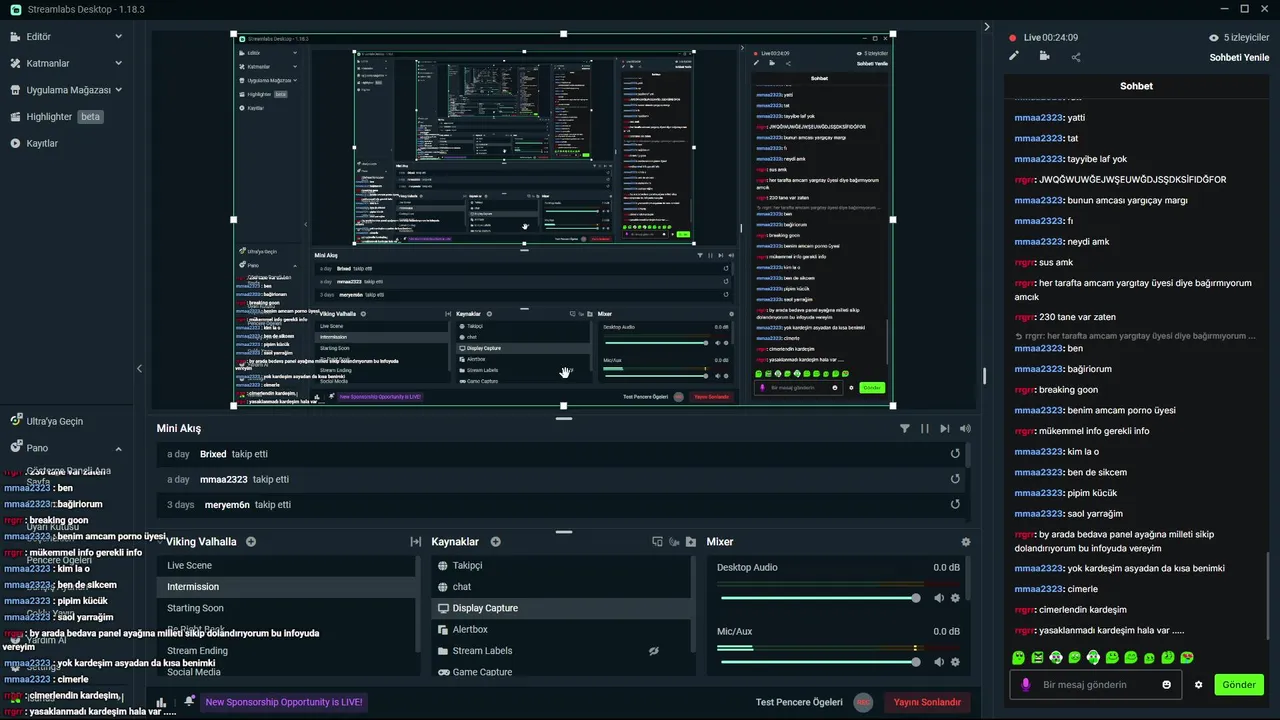Viewport: 1280px width, 720px height.
Task: Mute Desktop Audio speaker icon
Action: point(939,598)
